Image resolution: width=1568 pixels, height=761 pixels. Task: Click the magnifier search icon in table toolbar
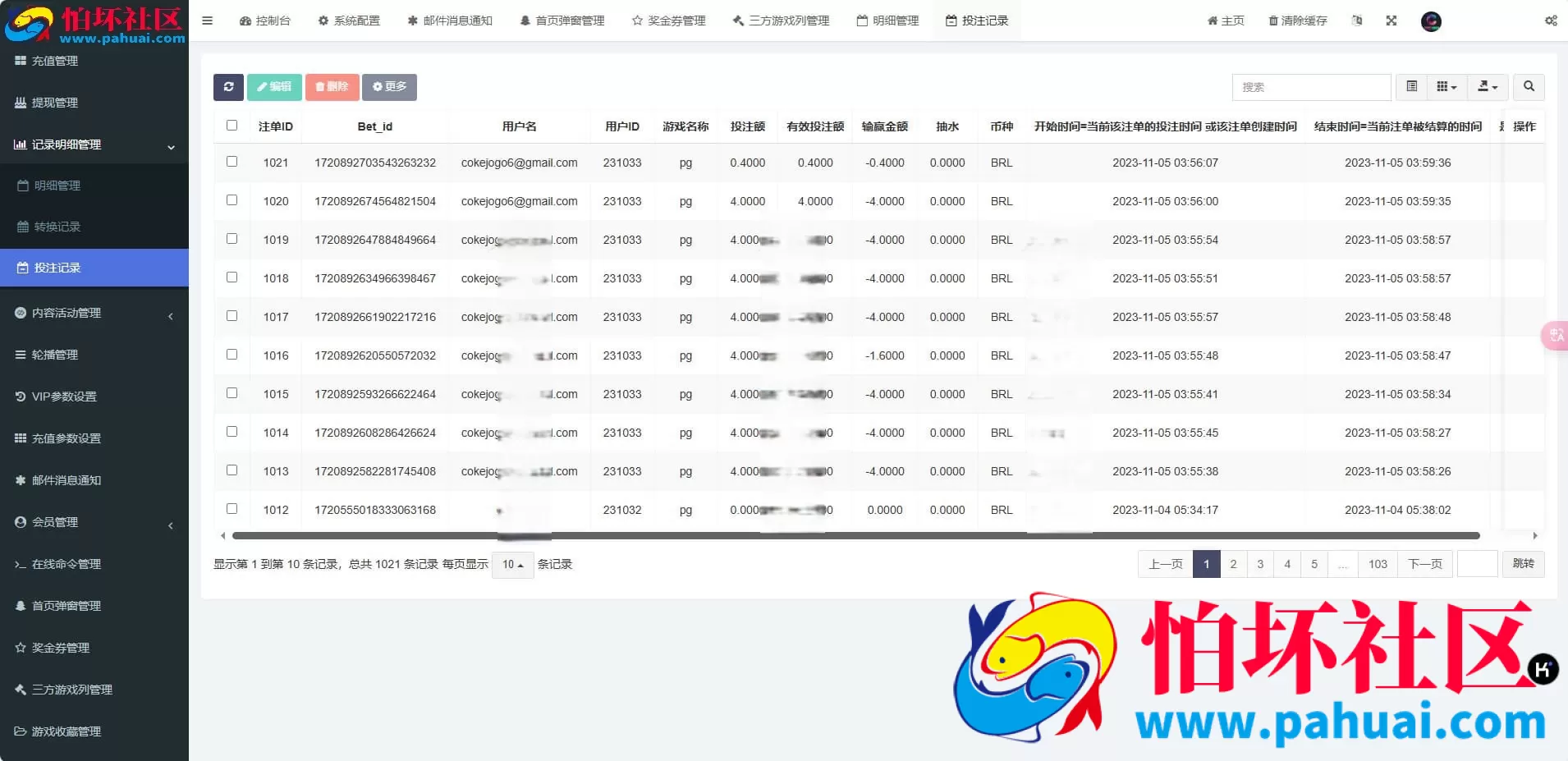click(1528, 87)
